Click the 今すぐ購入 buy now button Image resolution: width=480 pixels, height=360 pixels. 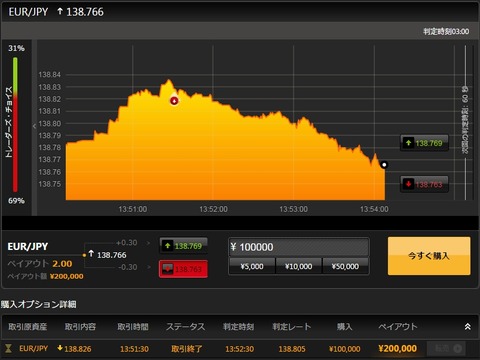coord(429,256)
